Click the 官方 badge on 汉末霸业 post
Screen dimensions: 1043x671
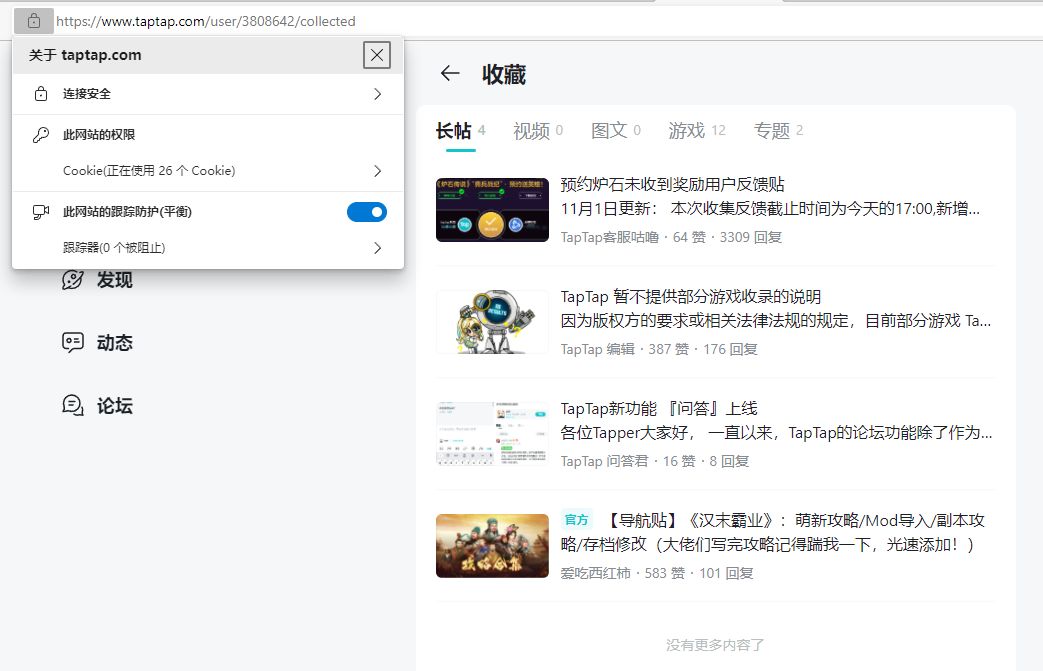(577, 519)
